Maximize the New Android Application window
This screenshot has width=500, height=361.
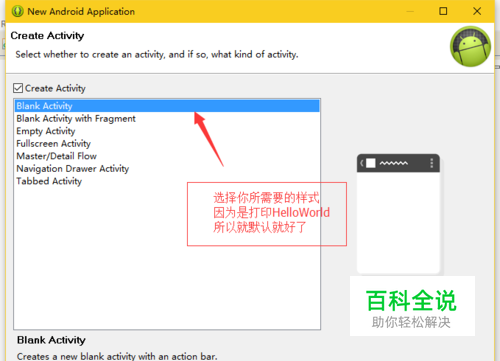(x=443, y=11)
